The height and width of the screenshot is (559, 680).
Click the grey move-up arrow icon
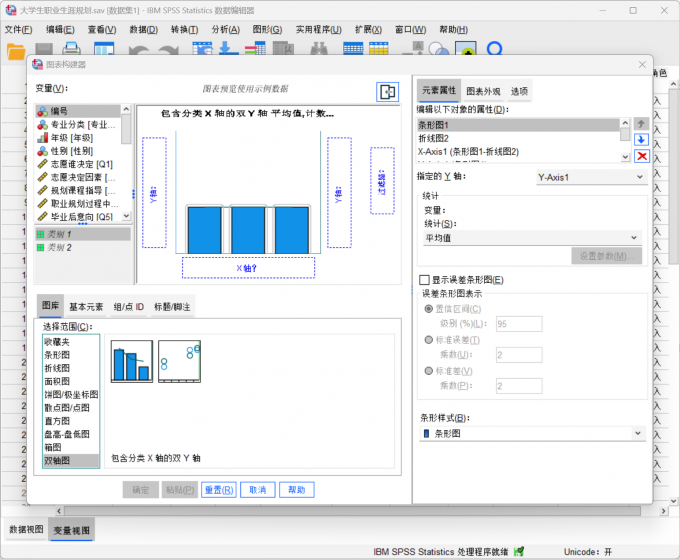click(x=641, y=123)
